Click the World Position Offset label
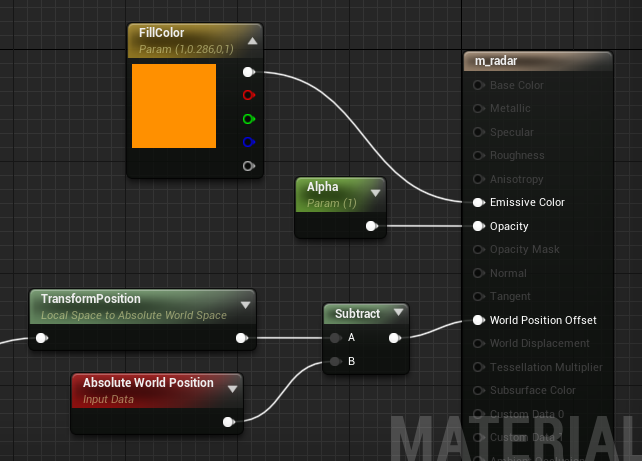The image size is (642, 461). pos(543,320)
